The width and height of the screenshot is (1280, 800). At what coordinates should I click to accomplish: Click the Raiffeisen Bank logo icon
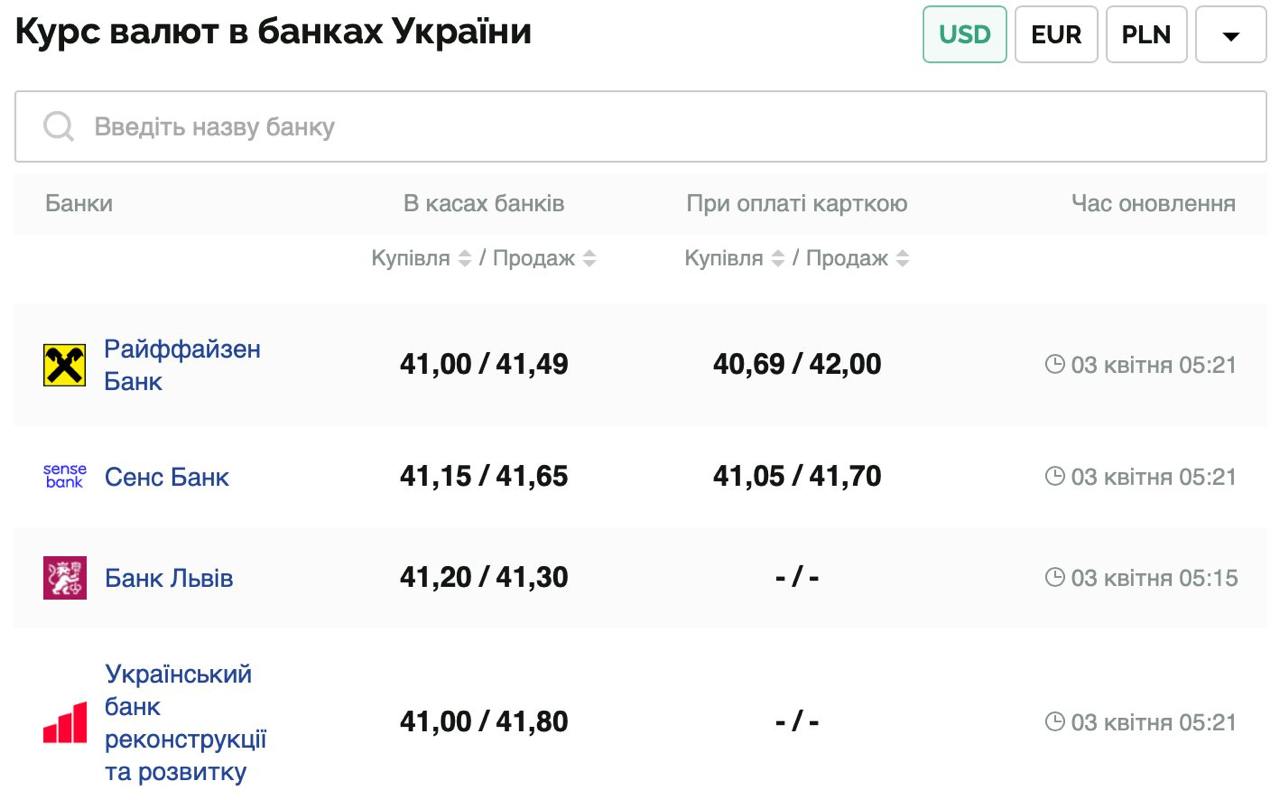click(65, 365)
